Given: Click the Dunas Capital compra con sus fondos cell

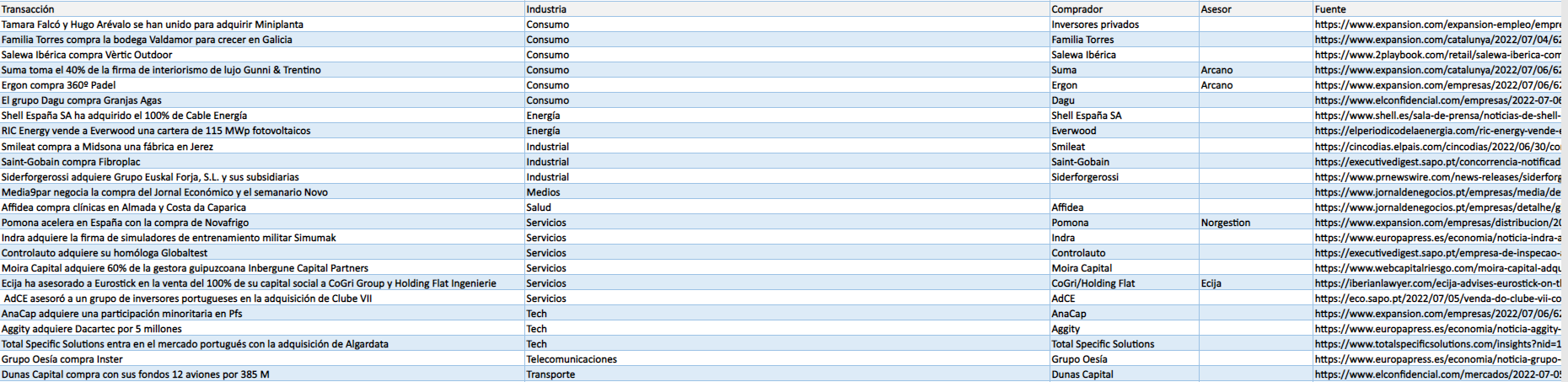Looking at the screenshot, I should click(262, 374).
